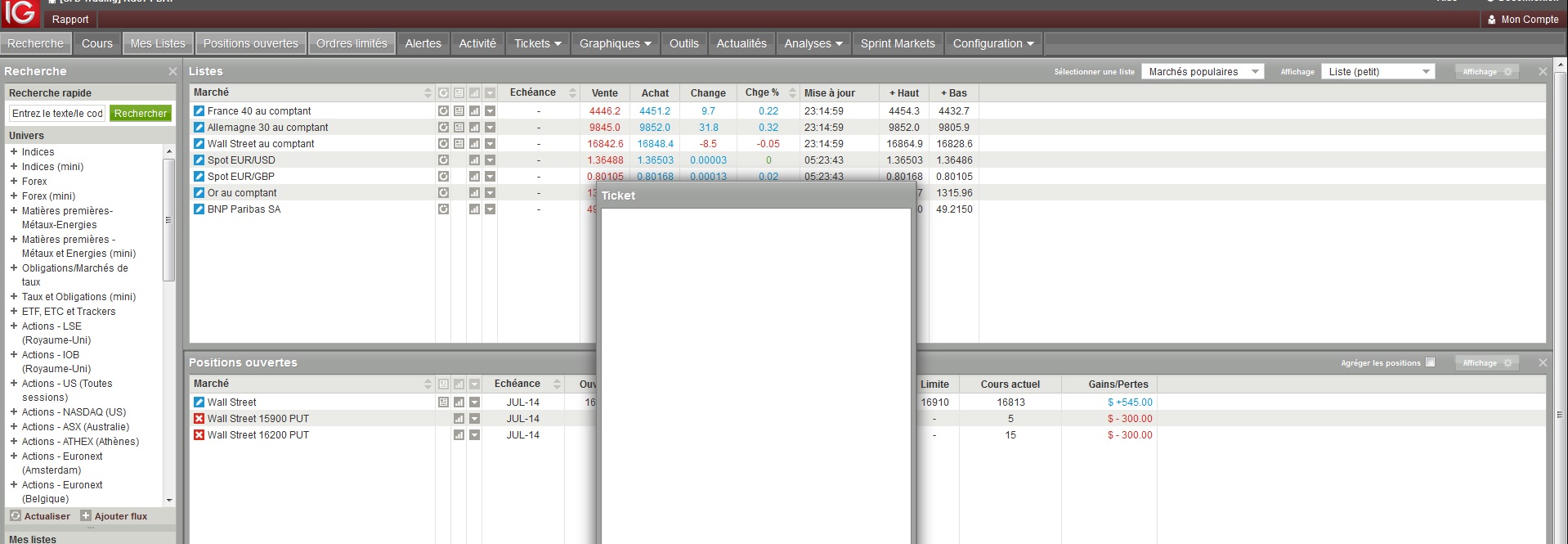Click the quick search text field
This screenshot has height=544, width=1568.
(x=57, y=114)
